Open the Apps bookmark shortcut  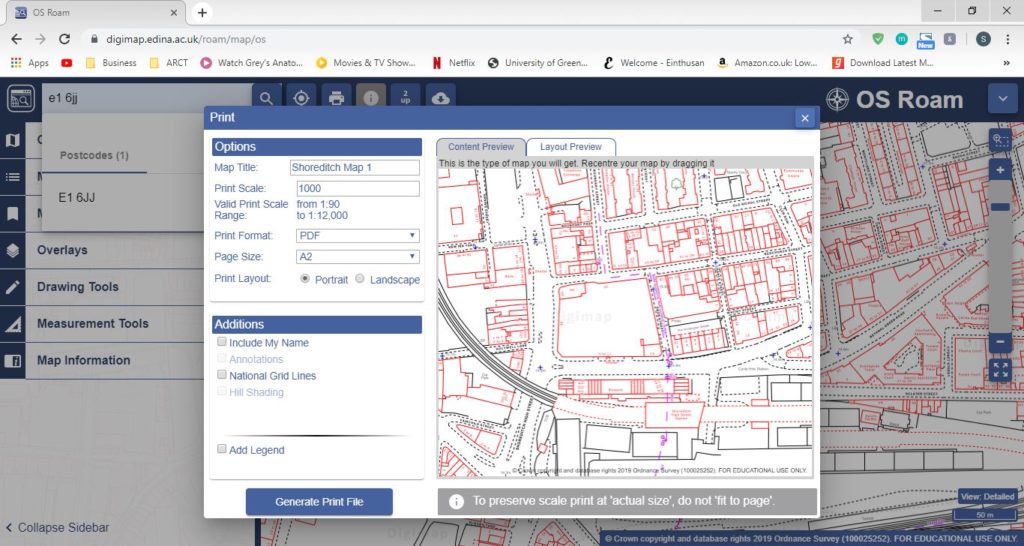coord(29,63)
